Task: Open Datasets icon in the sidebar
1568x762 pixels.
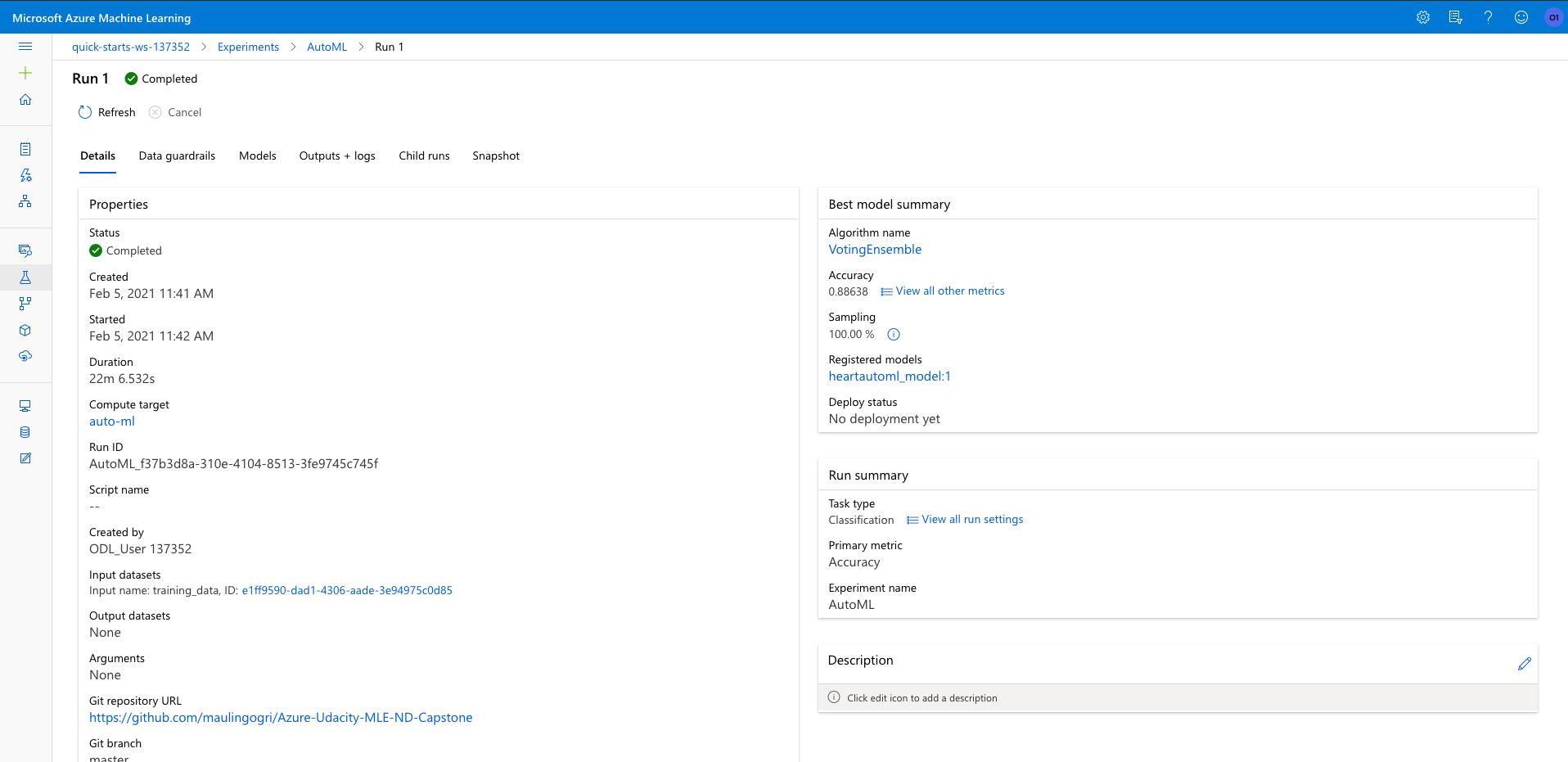Action: [x=25, y=250]
